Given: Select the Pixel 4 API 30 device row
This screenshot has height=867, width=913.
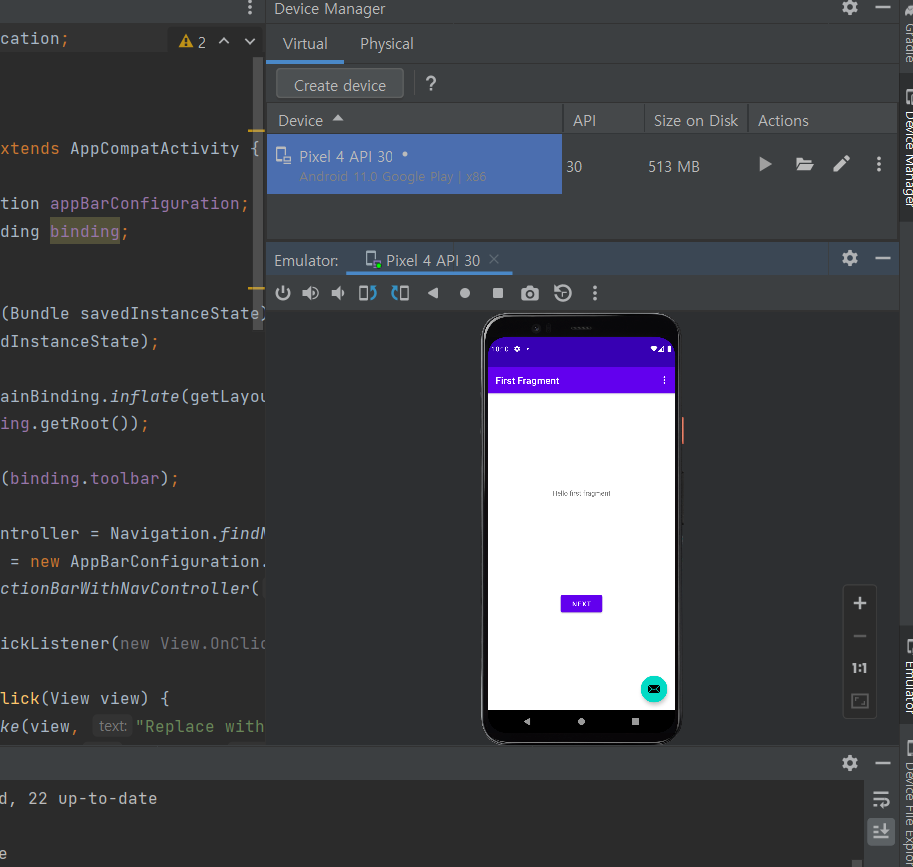Looking at the screenshot, I should (415, 165).
